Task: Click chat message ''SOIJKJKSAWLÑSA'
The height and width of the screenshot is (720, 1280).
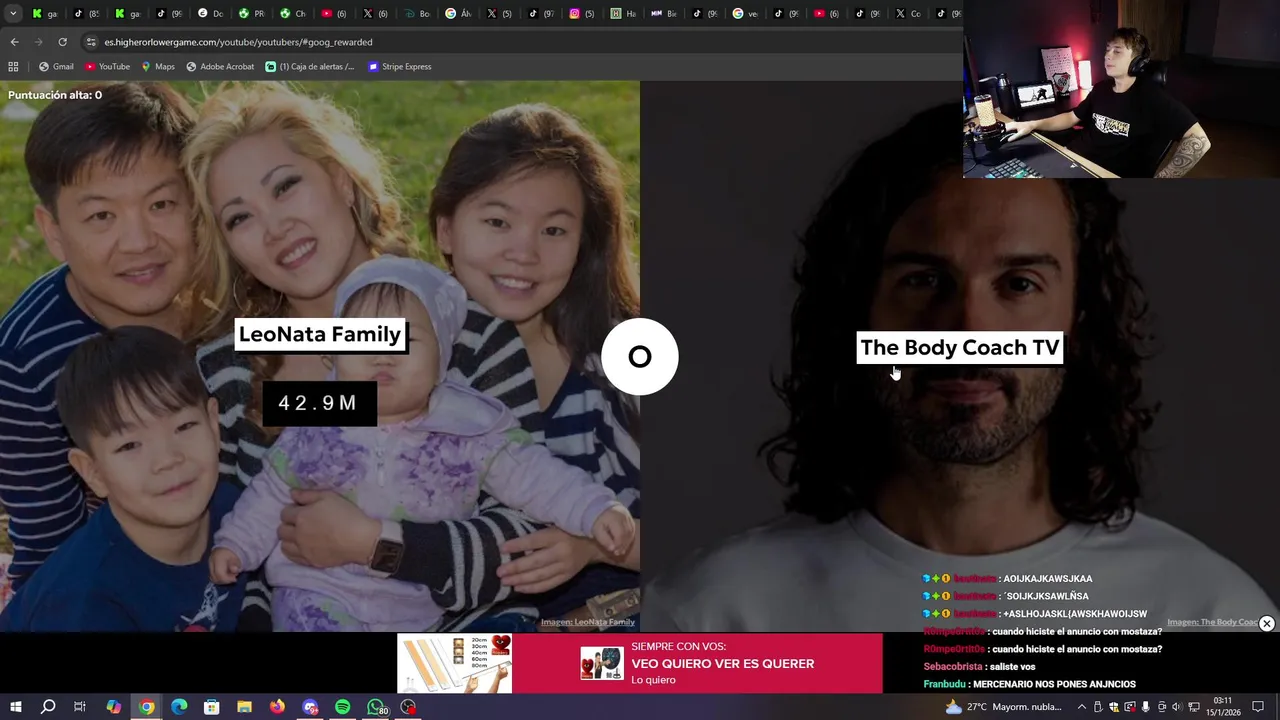Action: pos(1046,597)
